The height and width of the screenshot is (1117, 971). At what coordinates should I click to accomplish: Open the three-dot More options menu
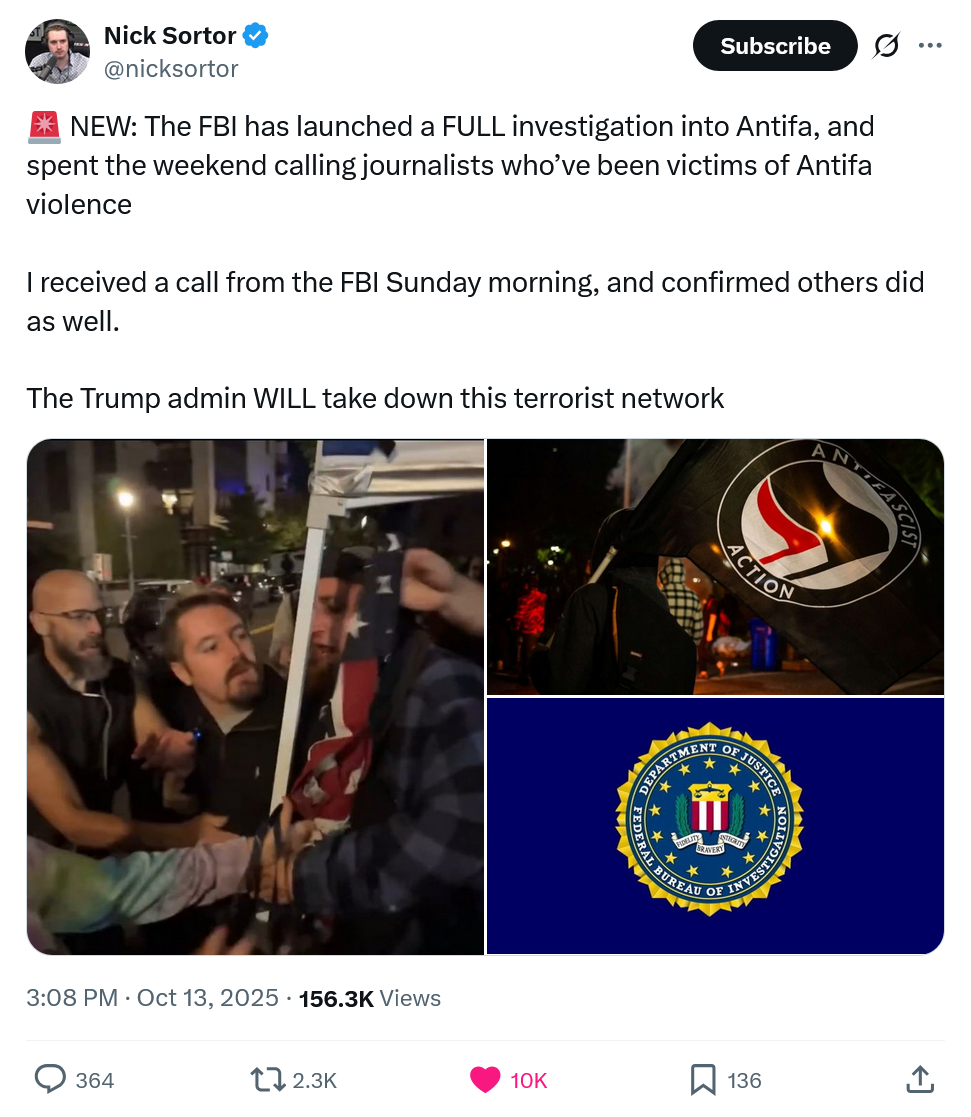click(930, 46)
